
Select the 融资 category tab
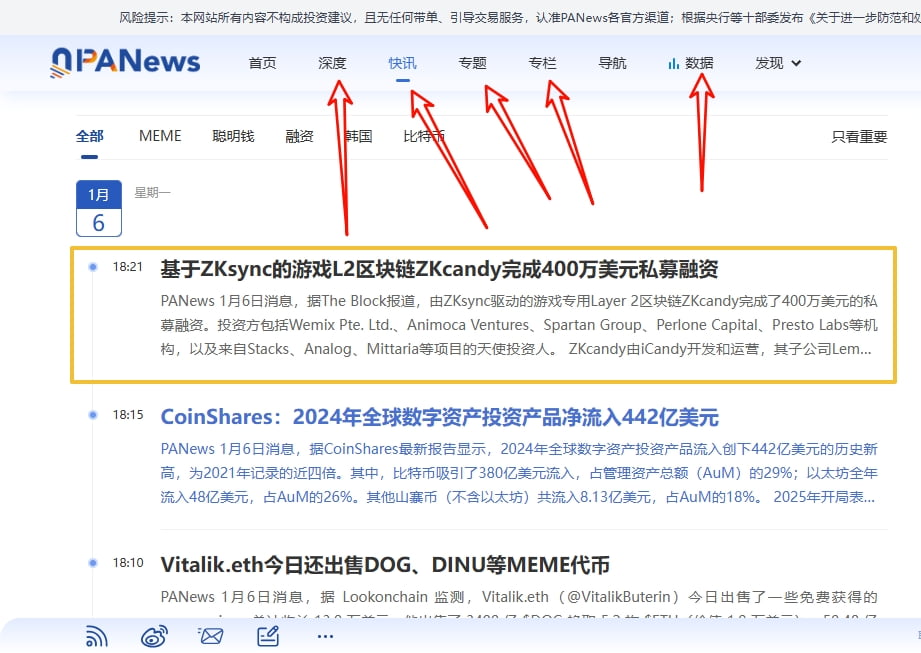[299, 136]
